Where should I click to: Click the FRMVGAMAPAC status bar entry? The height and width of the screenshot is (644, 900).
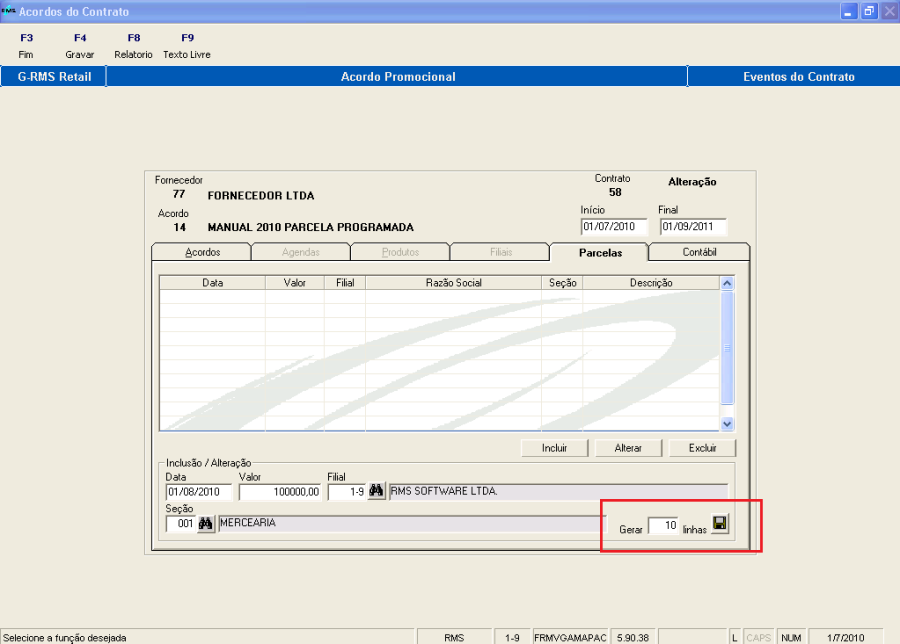(x=570, y=638)
